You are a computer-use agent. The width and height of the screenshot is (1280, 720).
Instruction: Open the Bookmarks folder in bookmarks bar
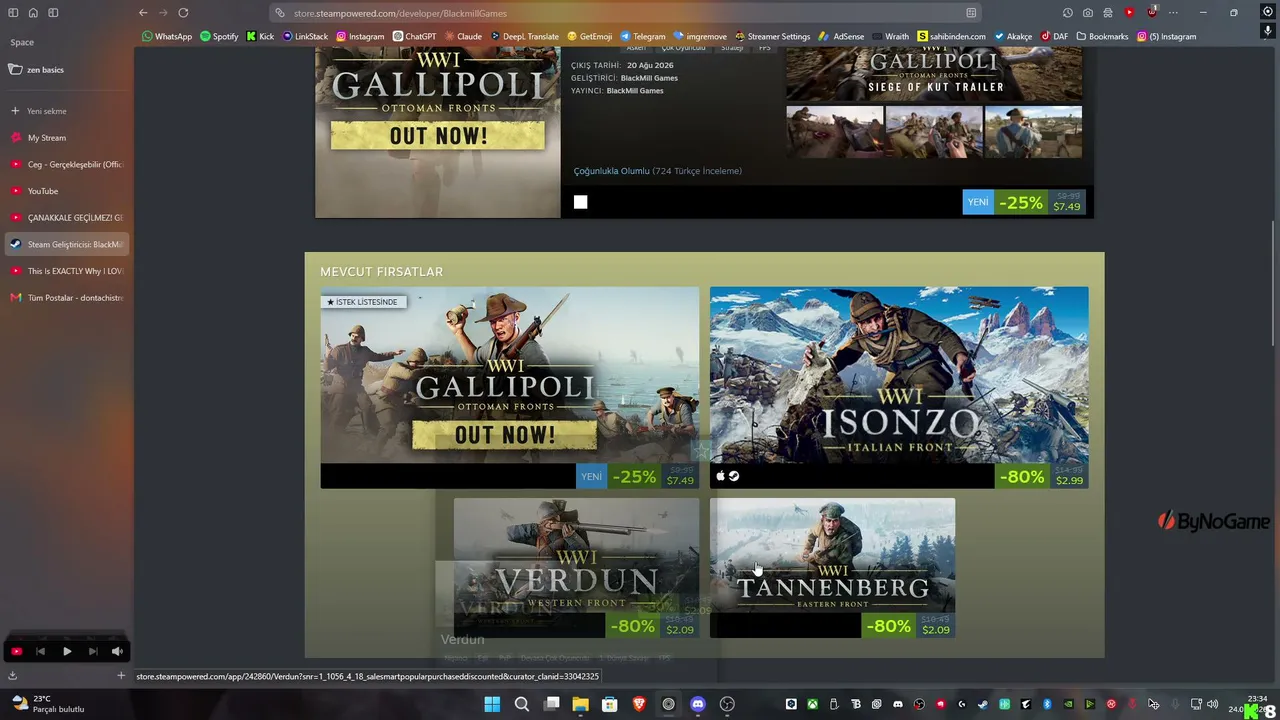1102,36
